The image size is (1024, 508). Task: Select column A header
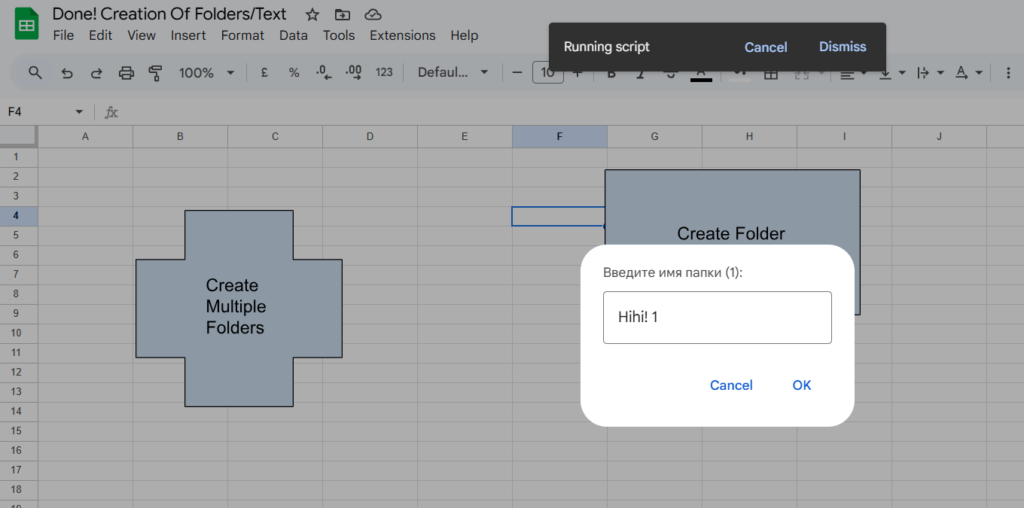[85, 136]
